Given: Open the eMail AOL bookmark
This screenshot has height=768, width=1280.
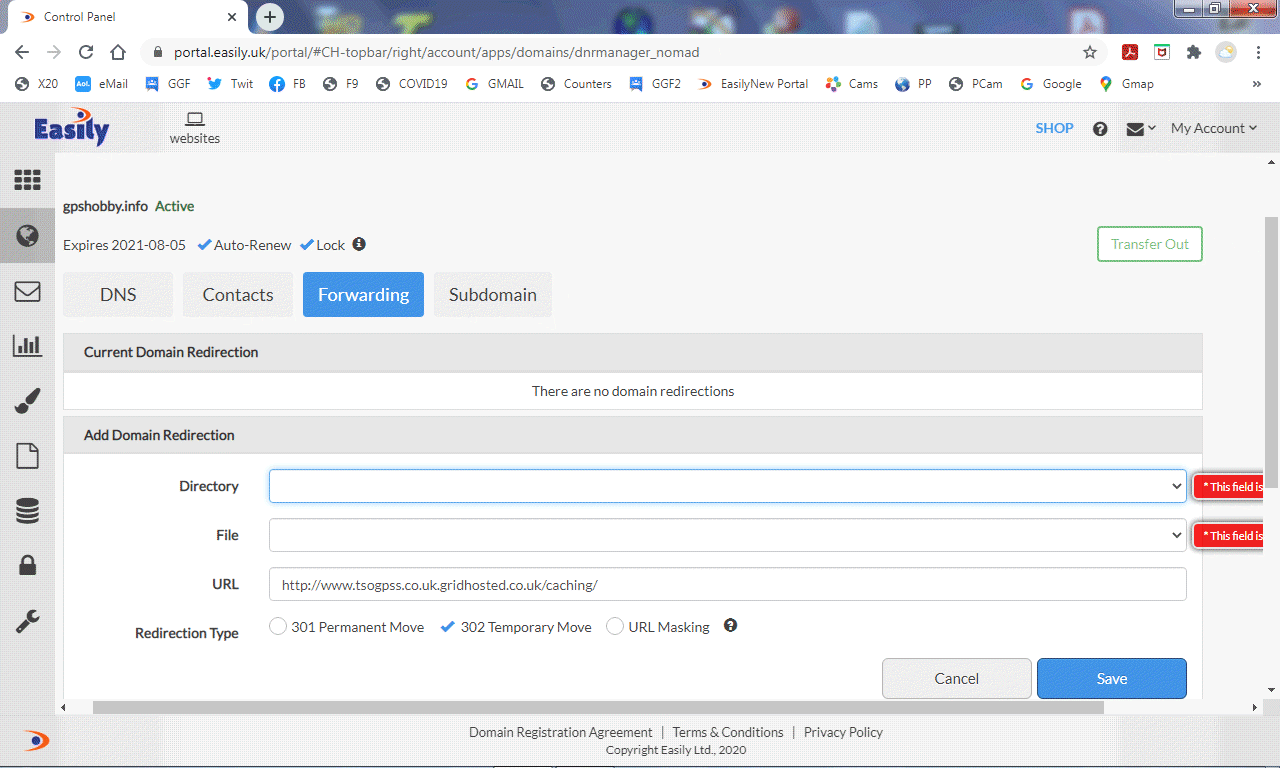Looking at the screenshot, I should [101, 84].
